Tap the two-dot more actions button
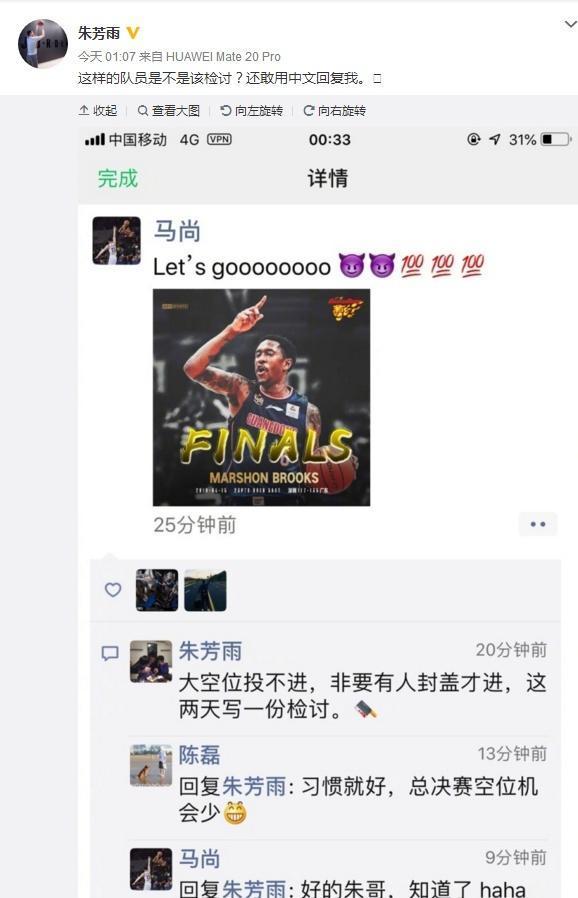This screenshot has width=578, height=898. [538, 524]
